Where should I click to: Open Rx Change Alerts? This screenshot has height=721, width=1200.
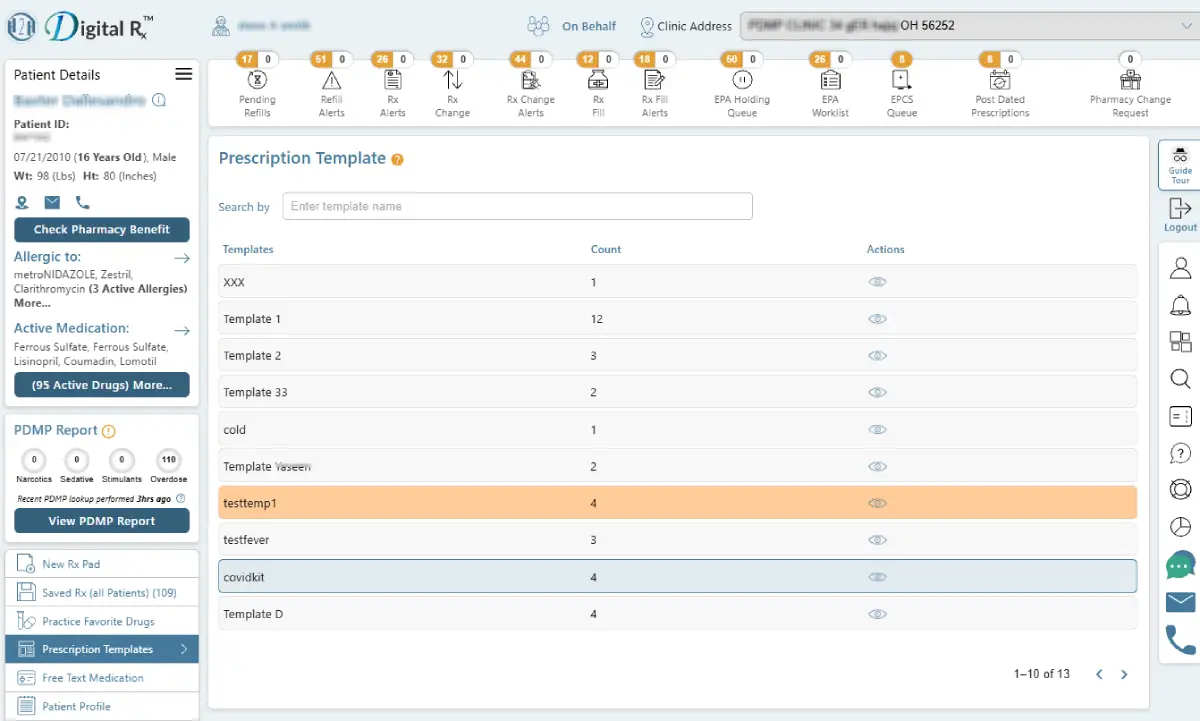531,88
